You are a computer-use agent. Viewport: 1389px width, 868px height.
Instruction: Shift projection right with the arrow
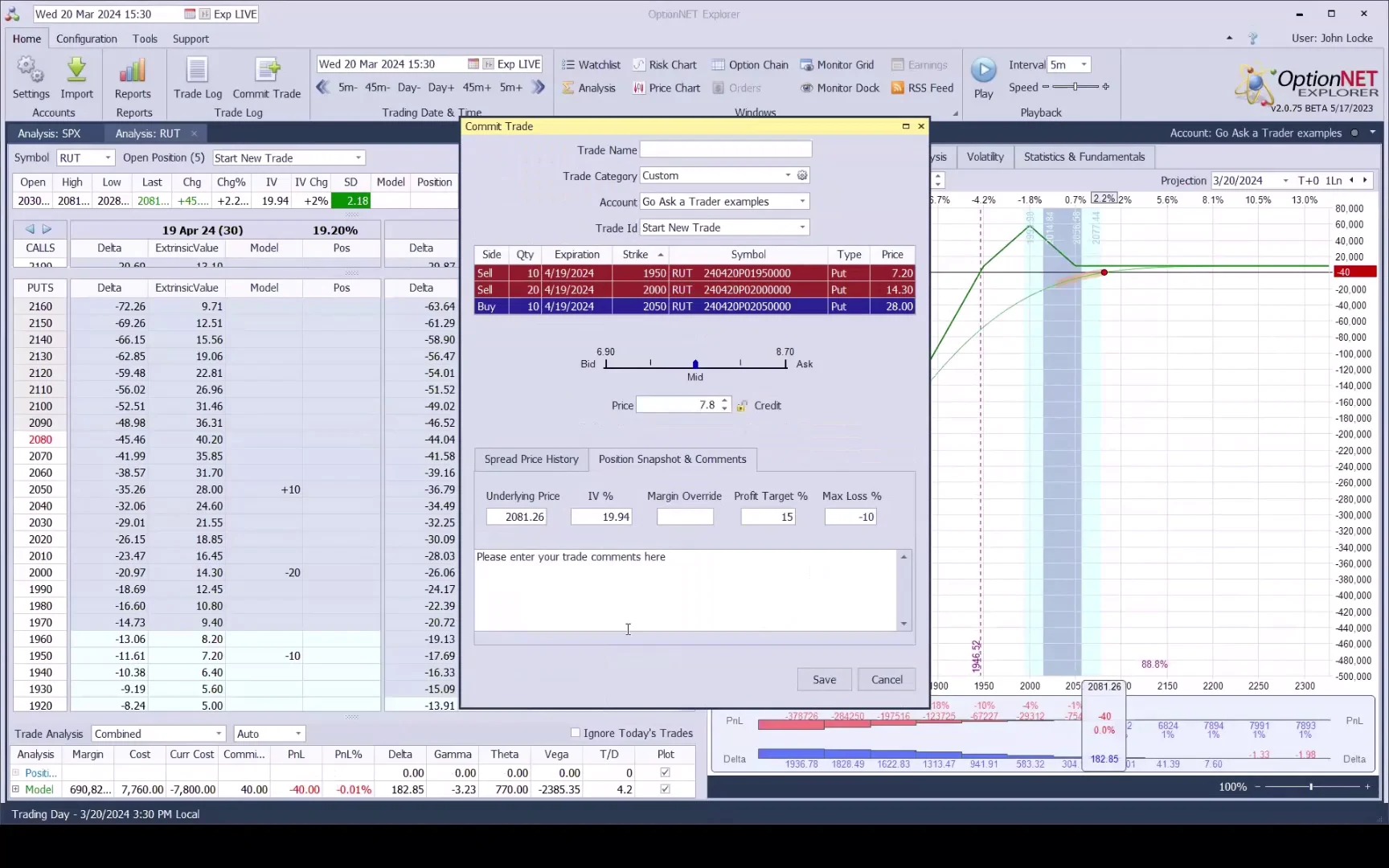[x=1365, y=181]
